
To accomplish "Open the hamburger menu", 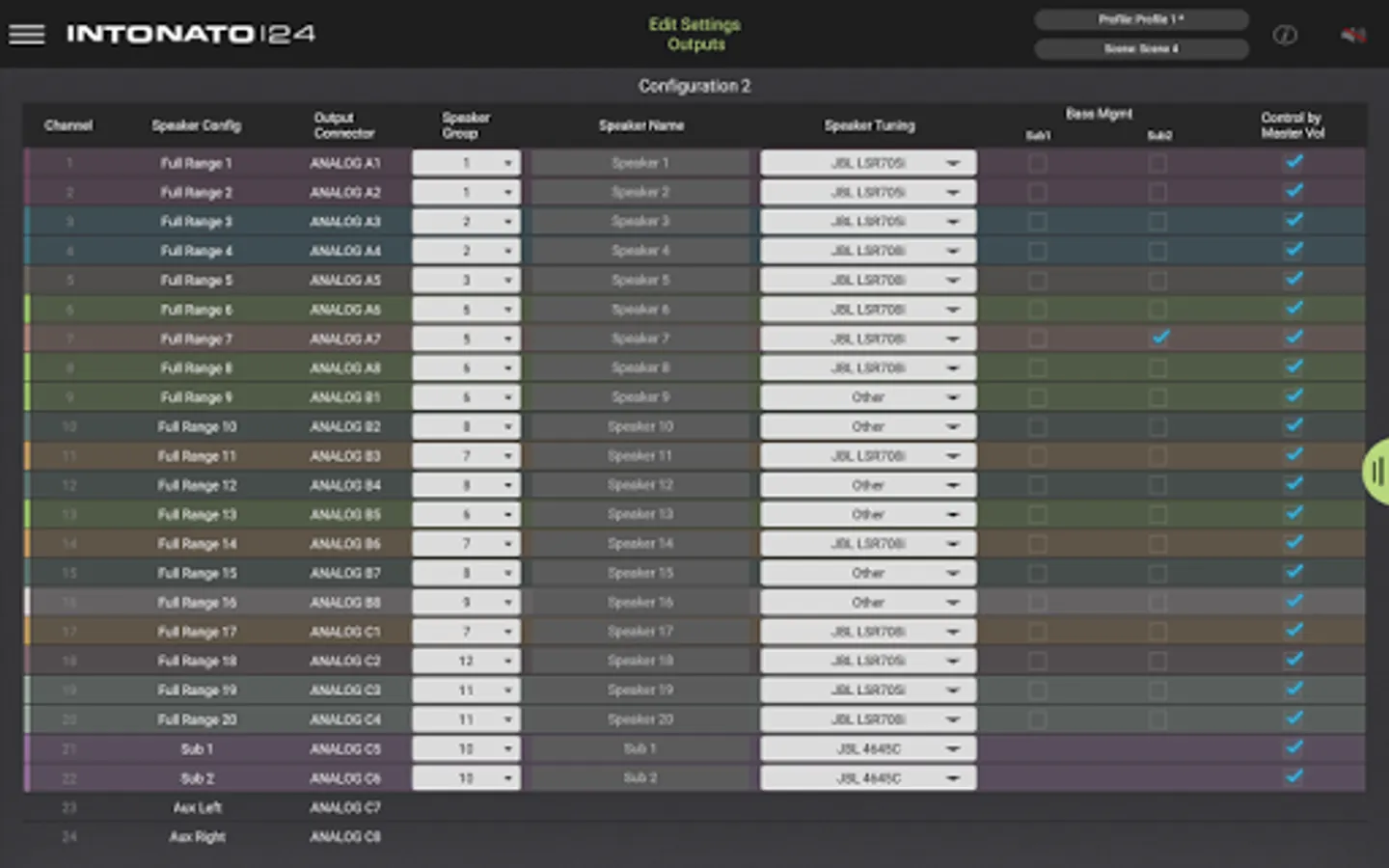I will click(27, 34).
